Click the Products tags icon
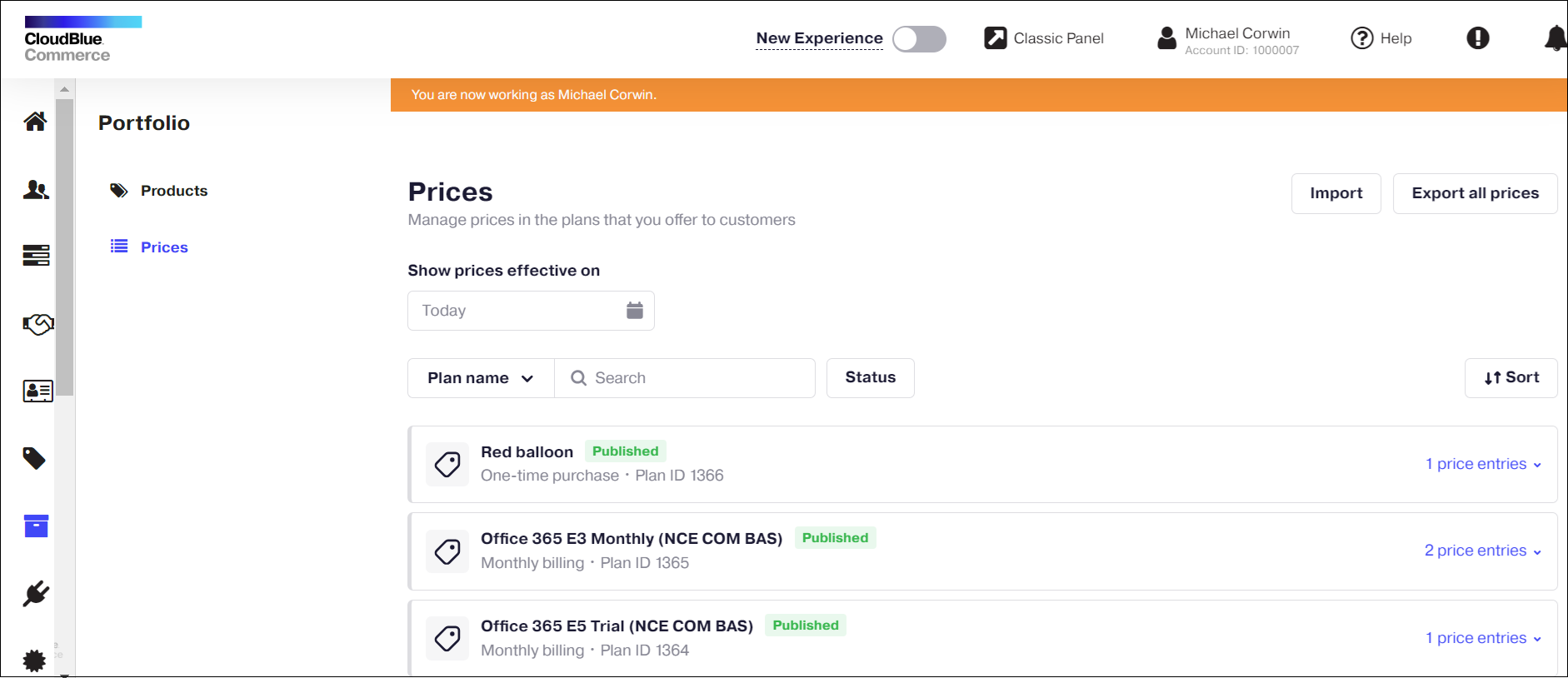 119,191
